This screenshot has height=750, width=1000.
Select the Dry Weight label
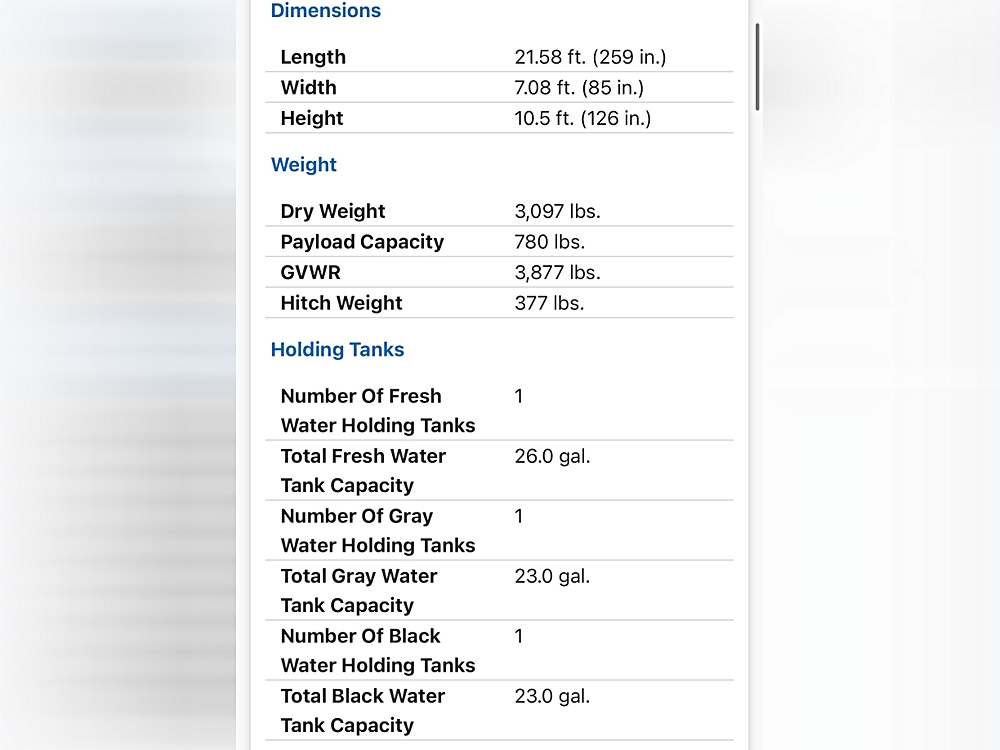(x=333, y=212)
